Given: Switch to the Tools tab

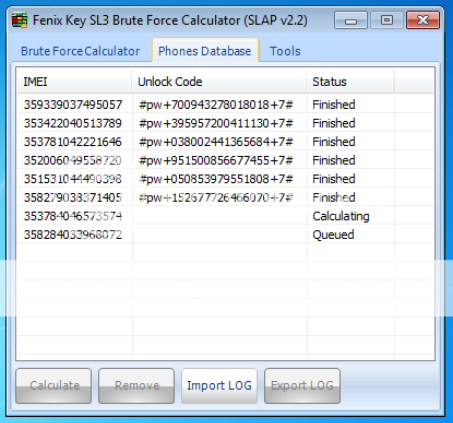Looking at the screenshot, I should click(285, 51).
